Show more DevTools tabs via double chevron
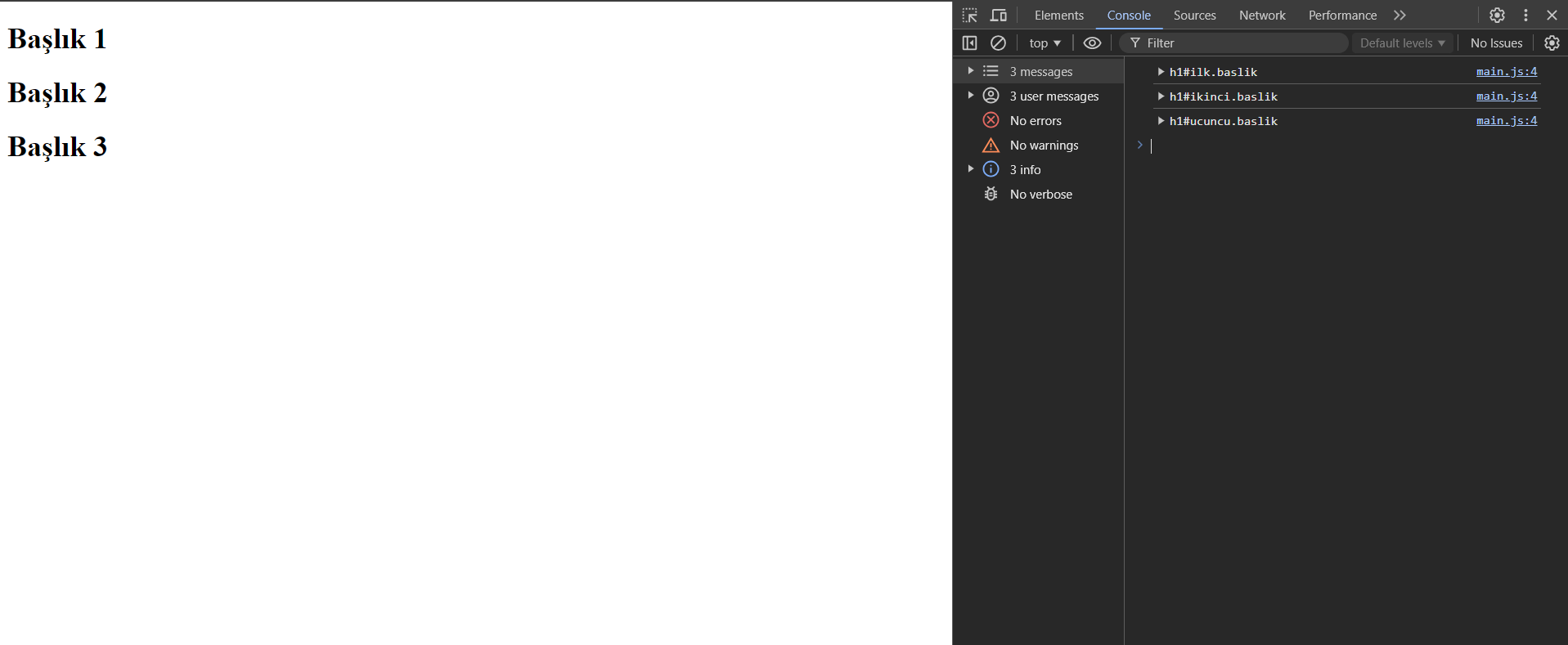The image size is (1568, 645). 1400,16
